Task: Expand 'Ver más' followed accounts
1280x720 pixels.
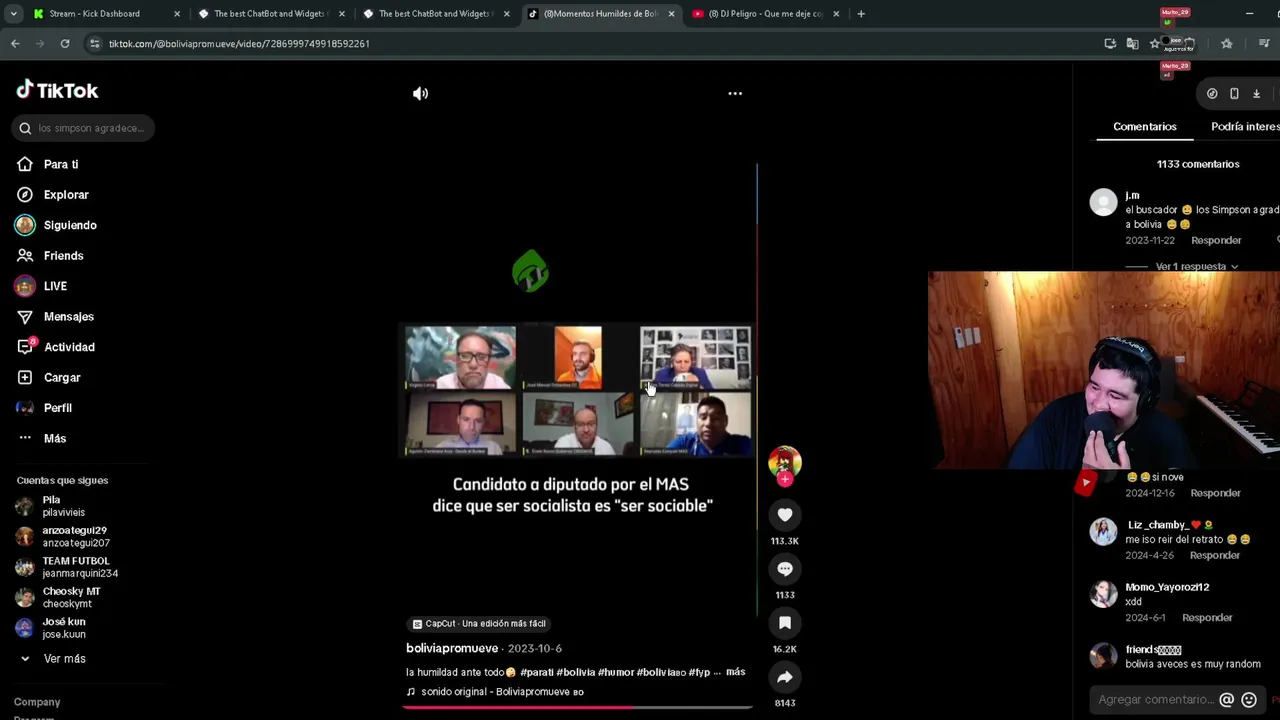Action: click(x=64, y=659)
